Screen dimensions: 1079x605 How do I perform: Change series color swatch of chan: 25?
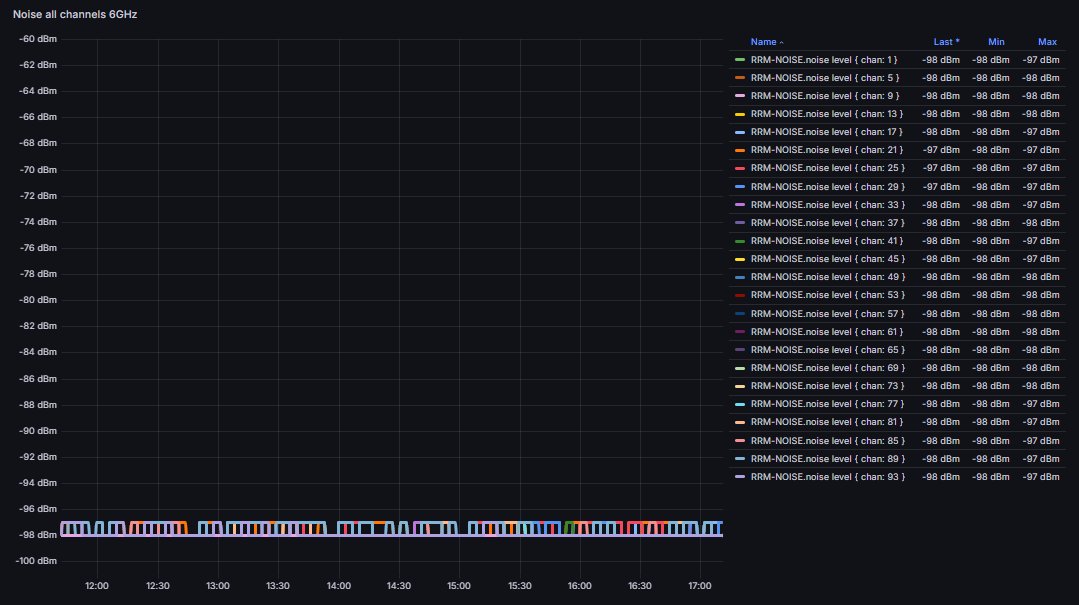[x=740, y=168]
